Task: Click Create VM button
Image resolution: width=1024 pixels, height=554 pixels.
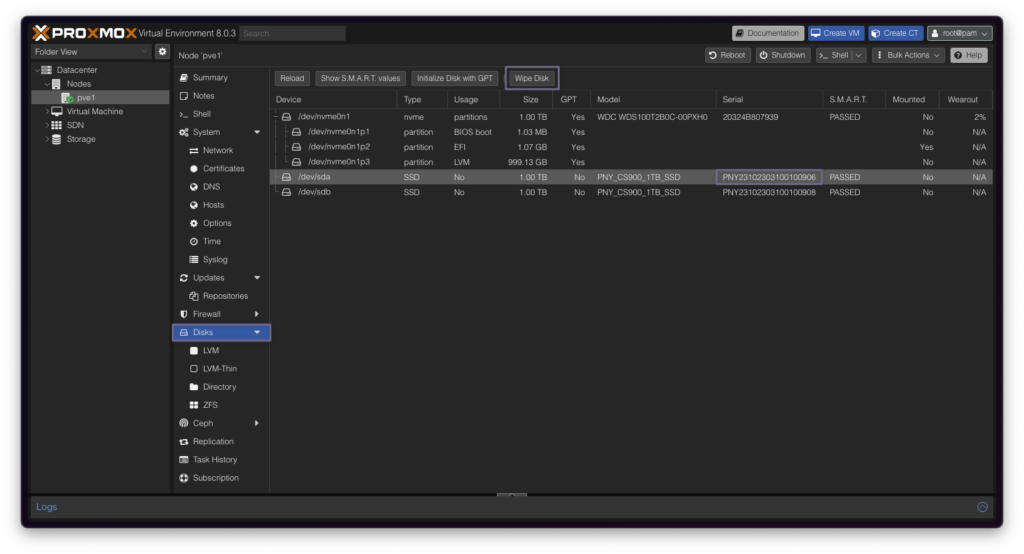Action: pos(836,33)
